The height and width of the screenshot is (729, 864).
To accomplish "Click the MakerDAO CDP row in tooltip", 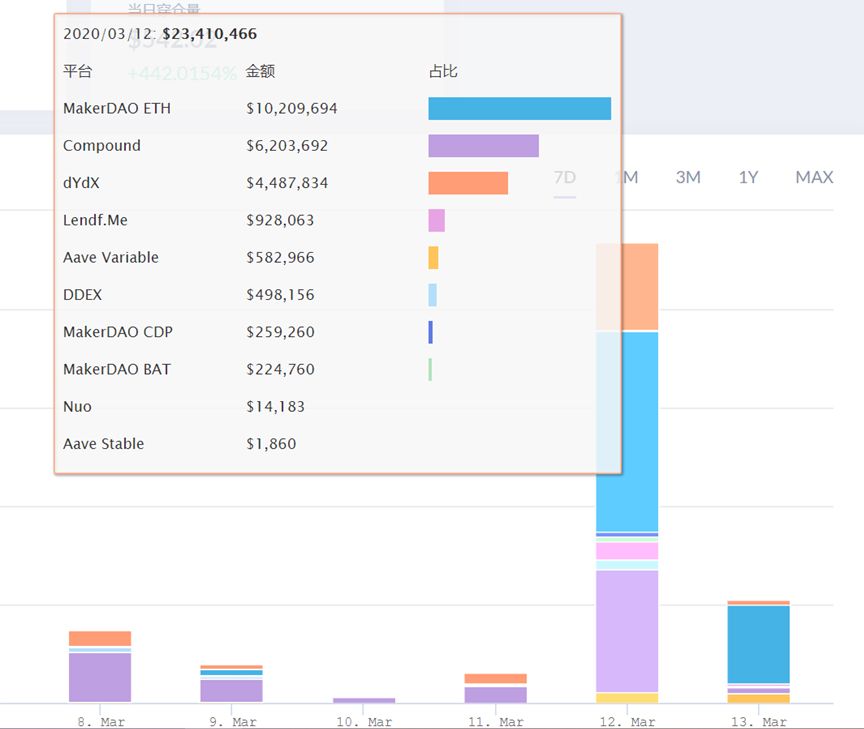I will (337, 332).
